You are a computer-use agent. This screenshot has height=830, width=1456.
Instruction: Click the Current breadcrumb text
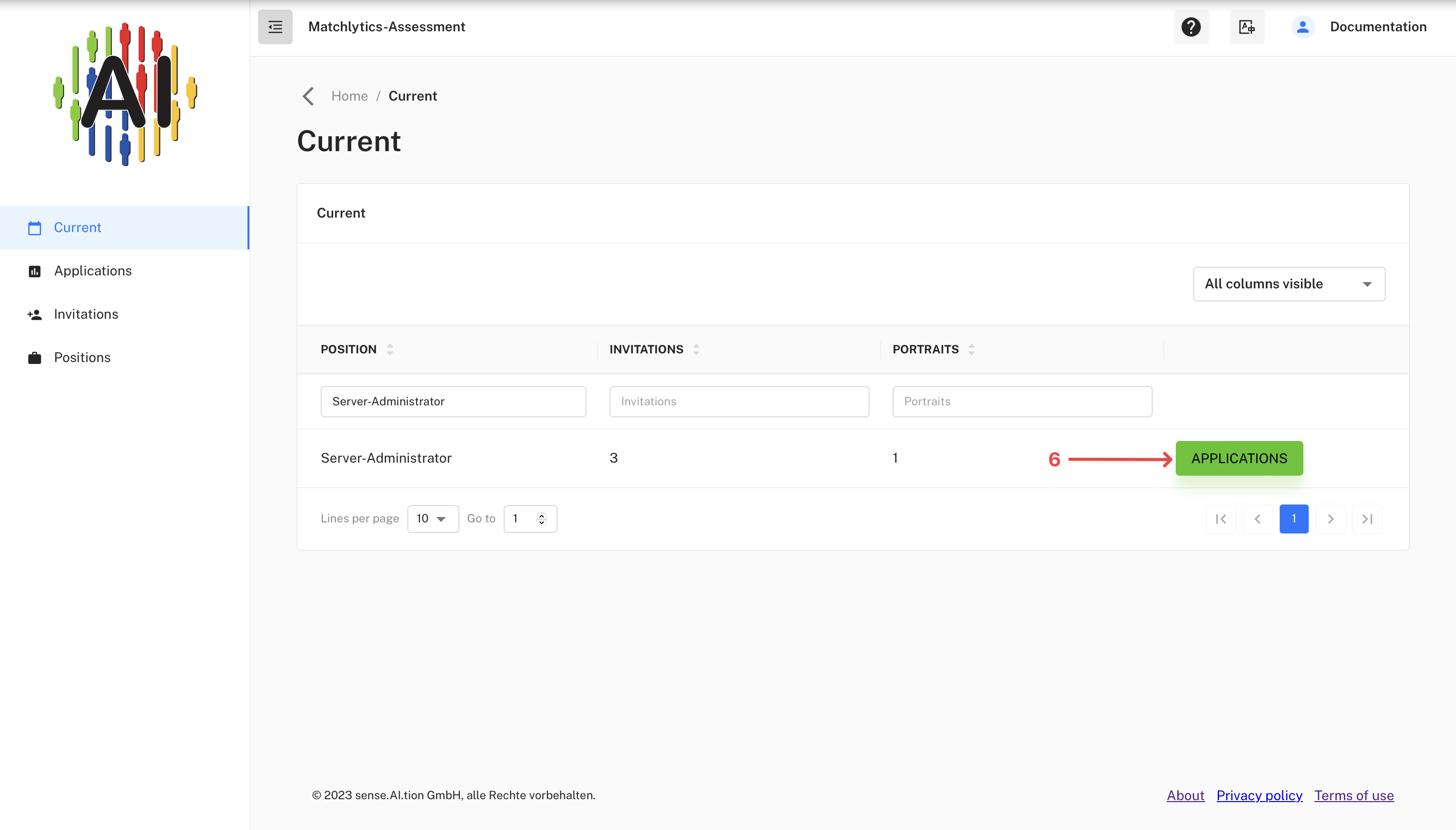coord(413,96)
